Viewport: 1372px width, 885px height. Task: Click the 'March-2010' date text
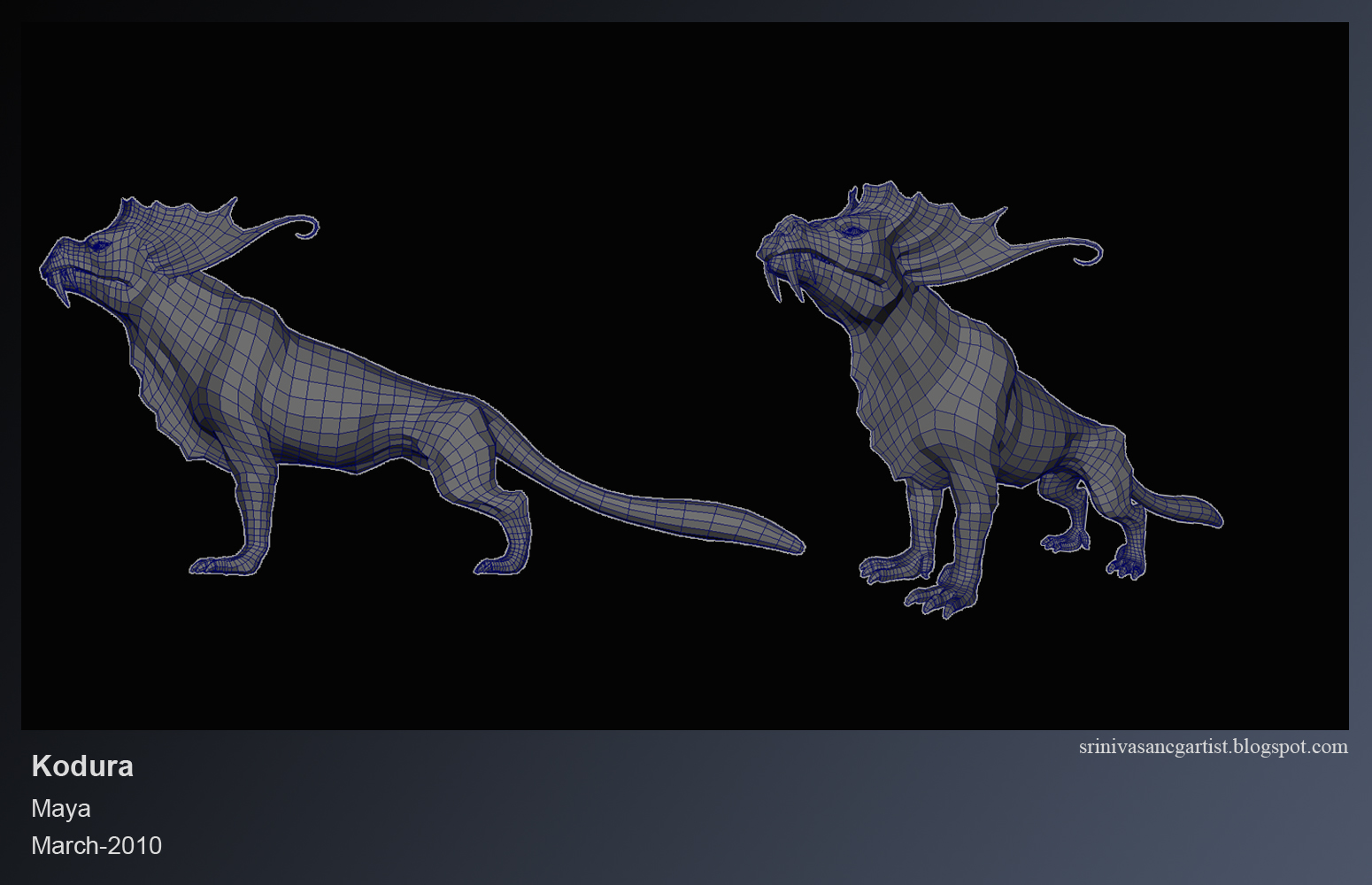pyautogui.click(x=96, y=845)
